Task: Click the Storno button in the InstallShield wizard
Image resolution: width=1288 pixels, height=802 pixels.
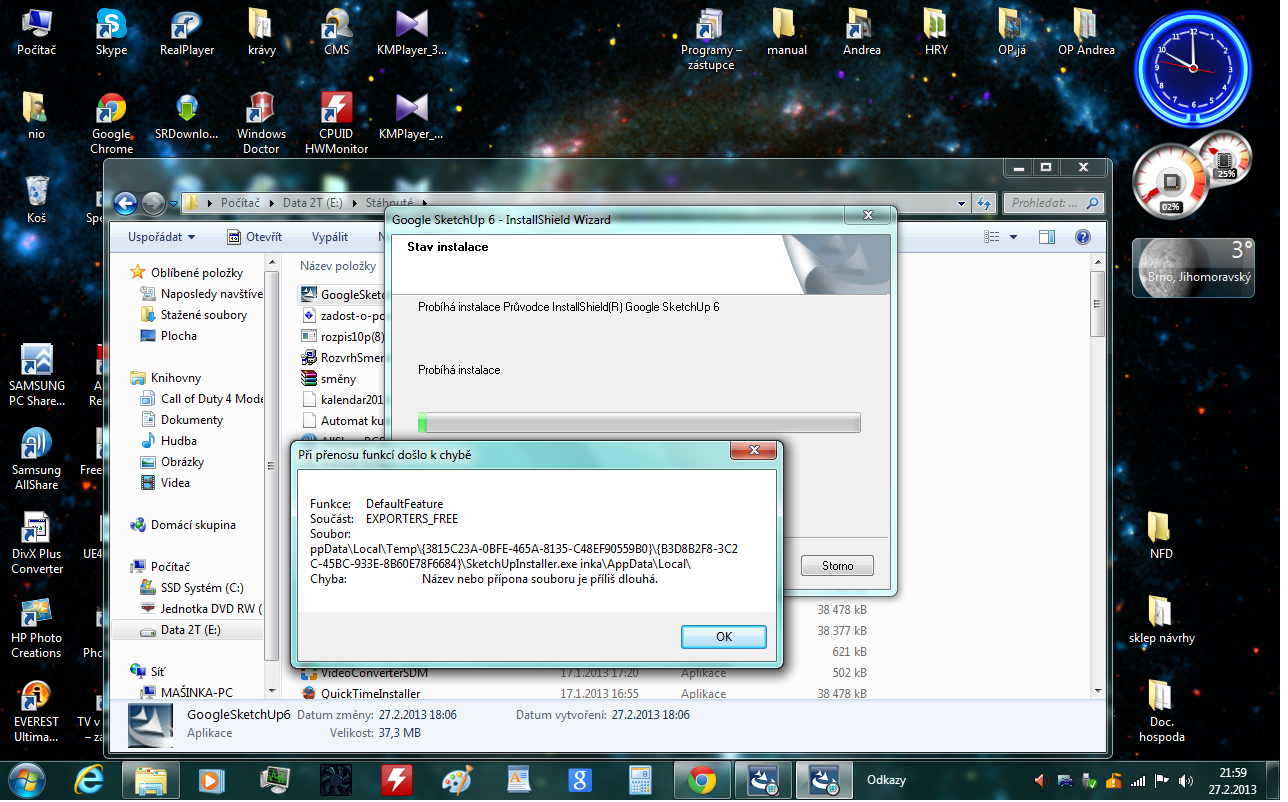Action: tap(837, 566)
